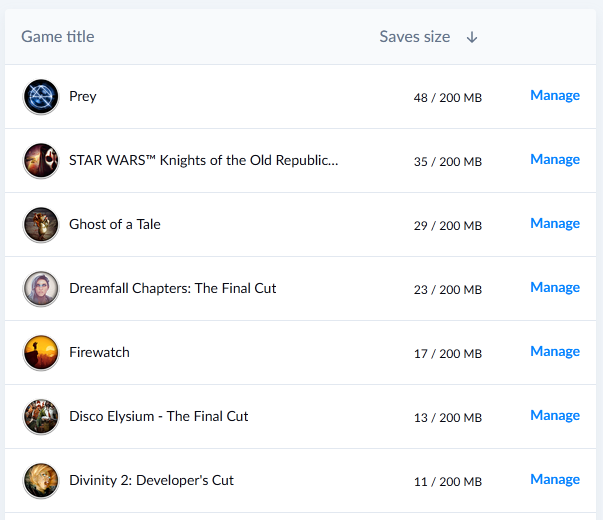Select Disco Elysium - The Final Cut title

tap(158, 416)
